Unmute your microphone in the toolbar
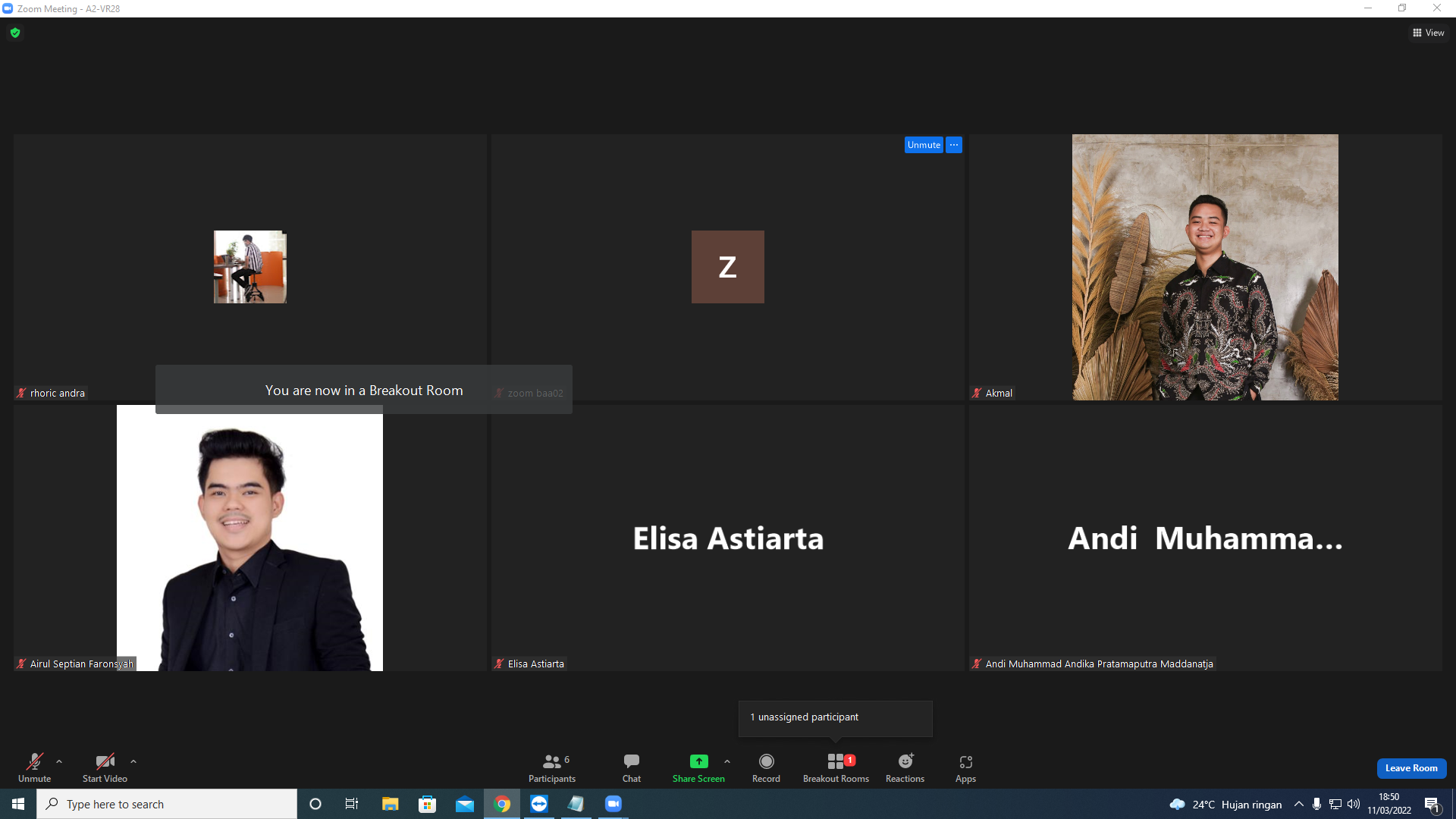Screen dimensions: 1456x819 [x=34, y=767]
